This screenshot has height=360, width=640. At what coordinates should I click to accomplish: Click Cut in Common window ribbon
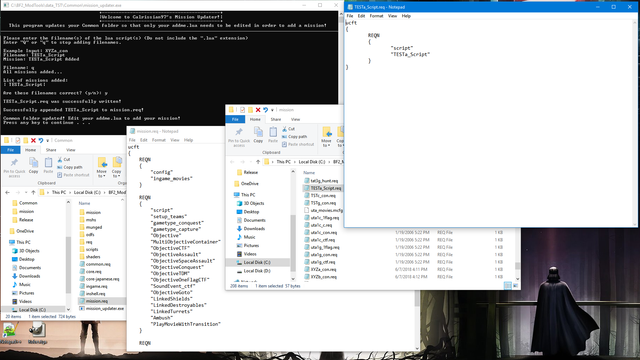click(64, 159)
